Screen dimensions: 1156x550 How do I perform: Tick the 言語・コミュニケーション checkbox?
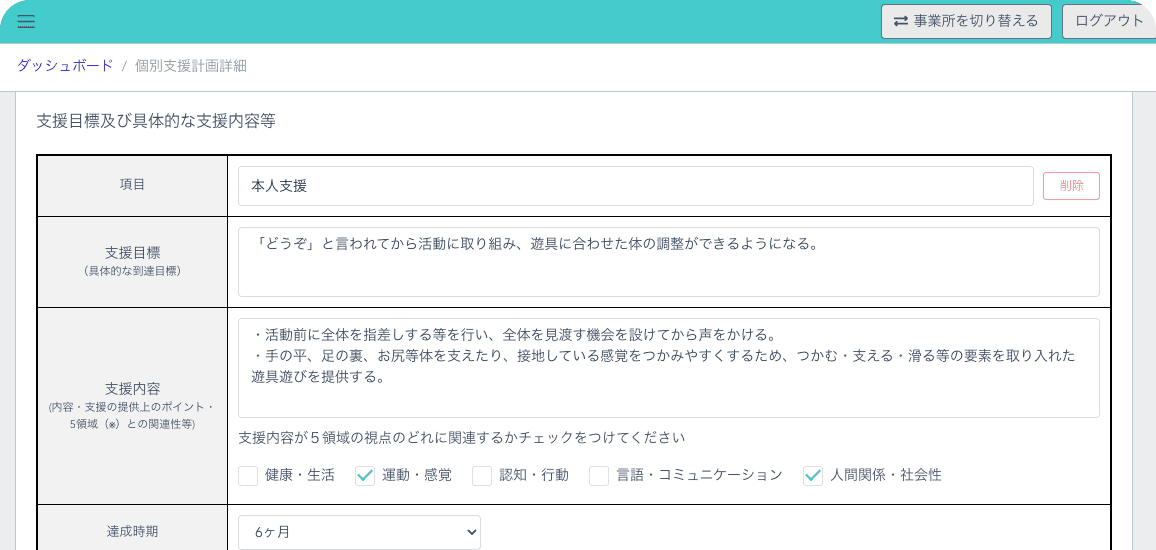click(599, 476)
